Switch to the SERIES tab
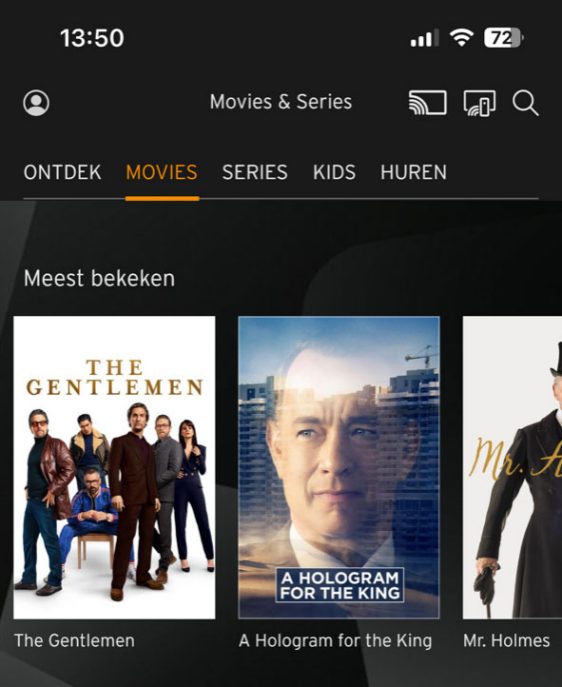 [254, 172]
